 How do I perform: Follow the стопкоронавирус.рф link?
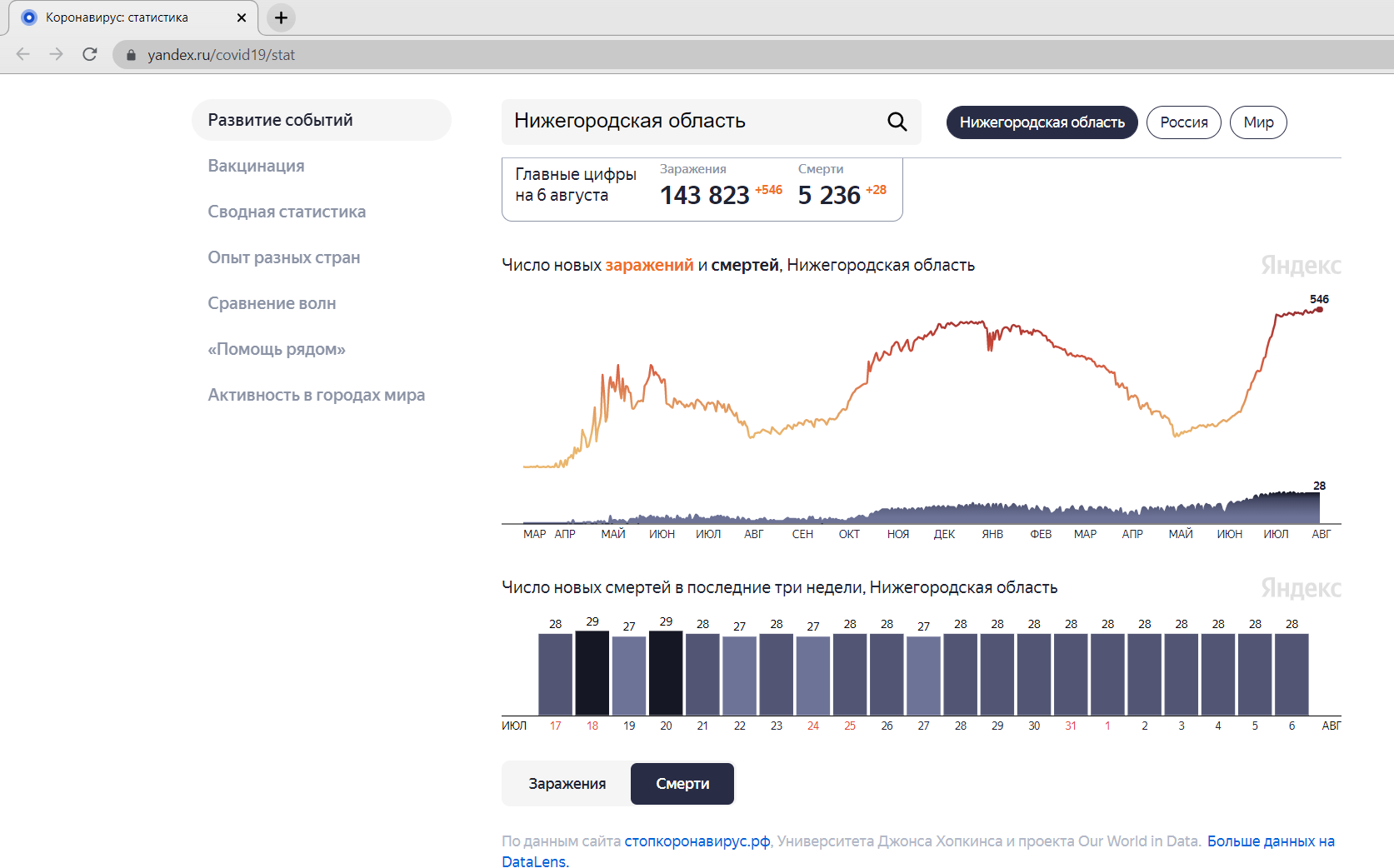697,841
